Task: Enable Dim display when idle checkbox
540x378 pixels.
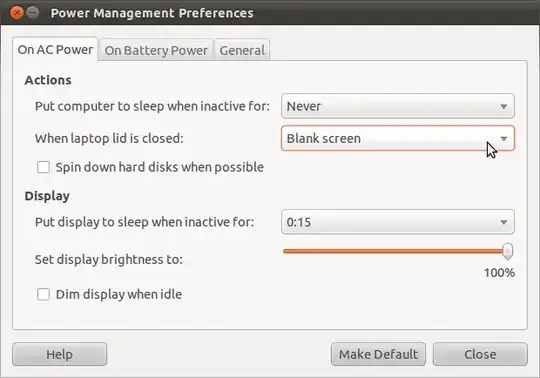Action: point(43,294)
